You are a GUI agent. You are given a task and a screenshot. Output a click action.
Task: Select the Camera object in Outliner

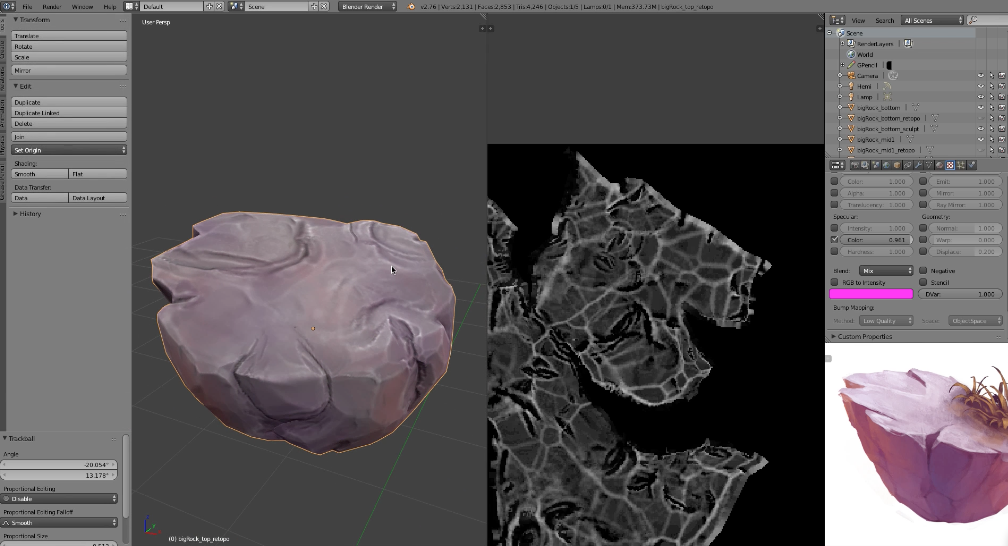point(867,76)
